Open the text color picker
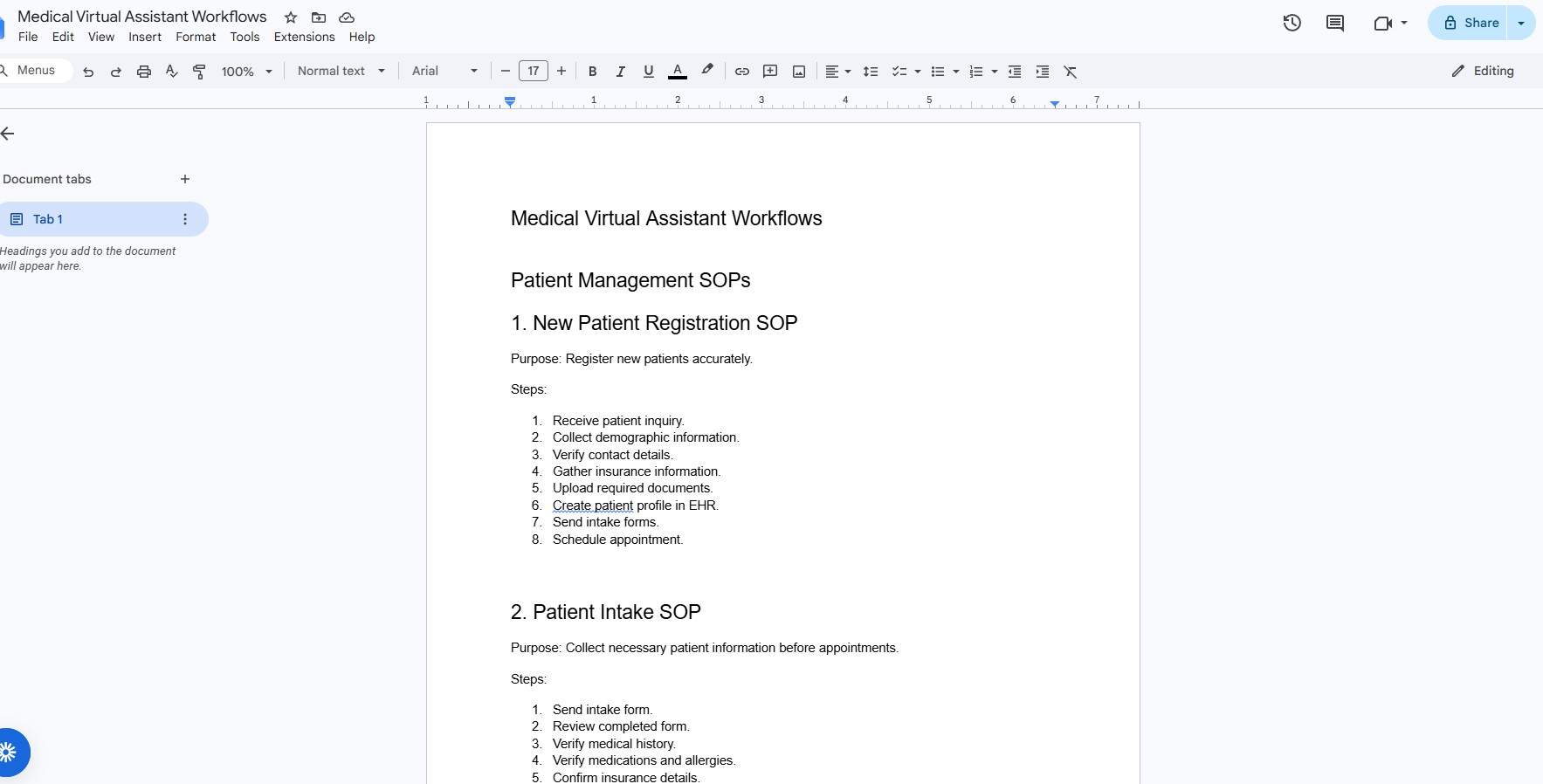1543x784 pixels. click(x=678, y=72)
